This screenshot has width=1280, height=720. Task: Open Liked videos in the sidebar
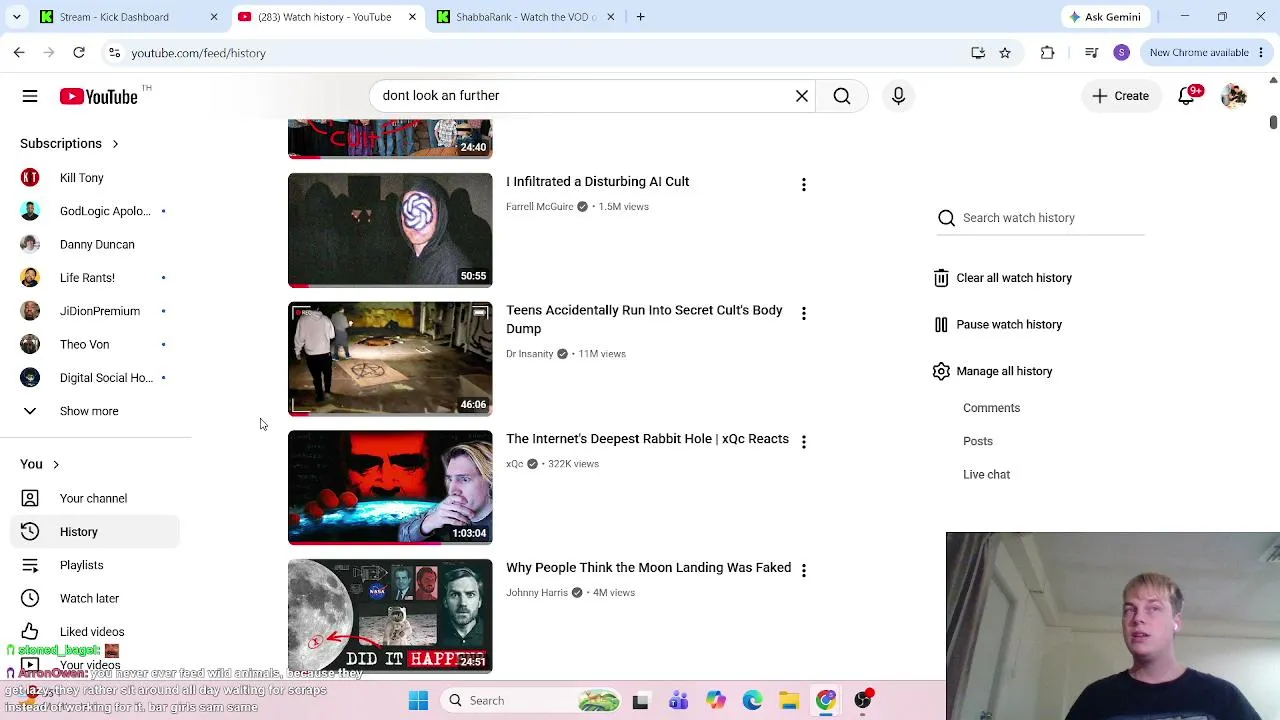coord(95,632)
